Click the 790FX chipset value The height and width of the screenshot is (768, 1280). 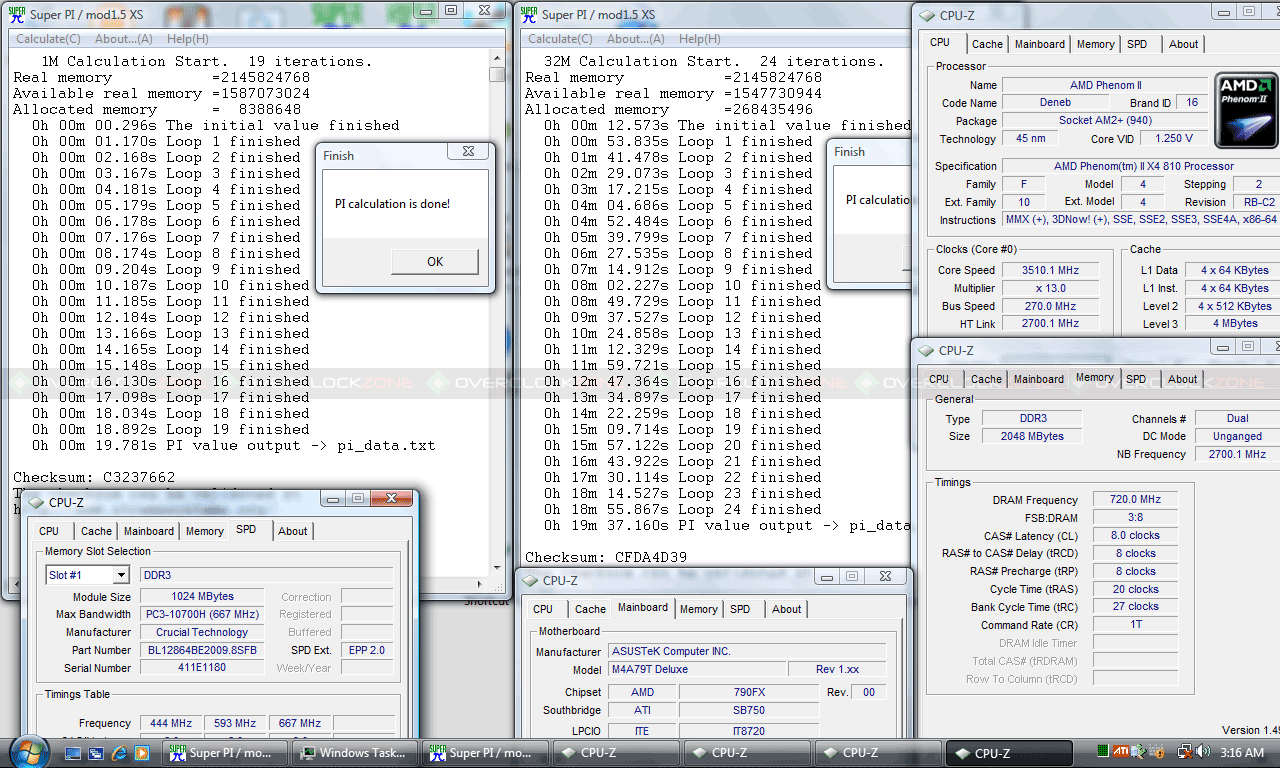pyautogui.click(x=749, y=692)
